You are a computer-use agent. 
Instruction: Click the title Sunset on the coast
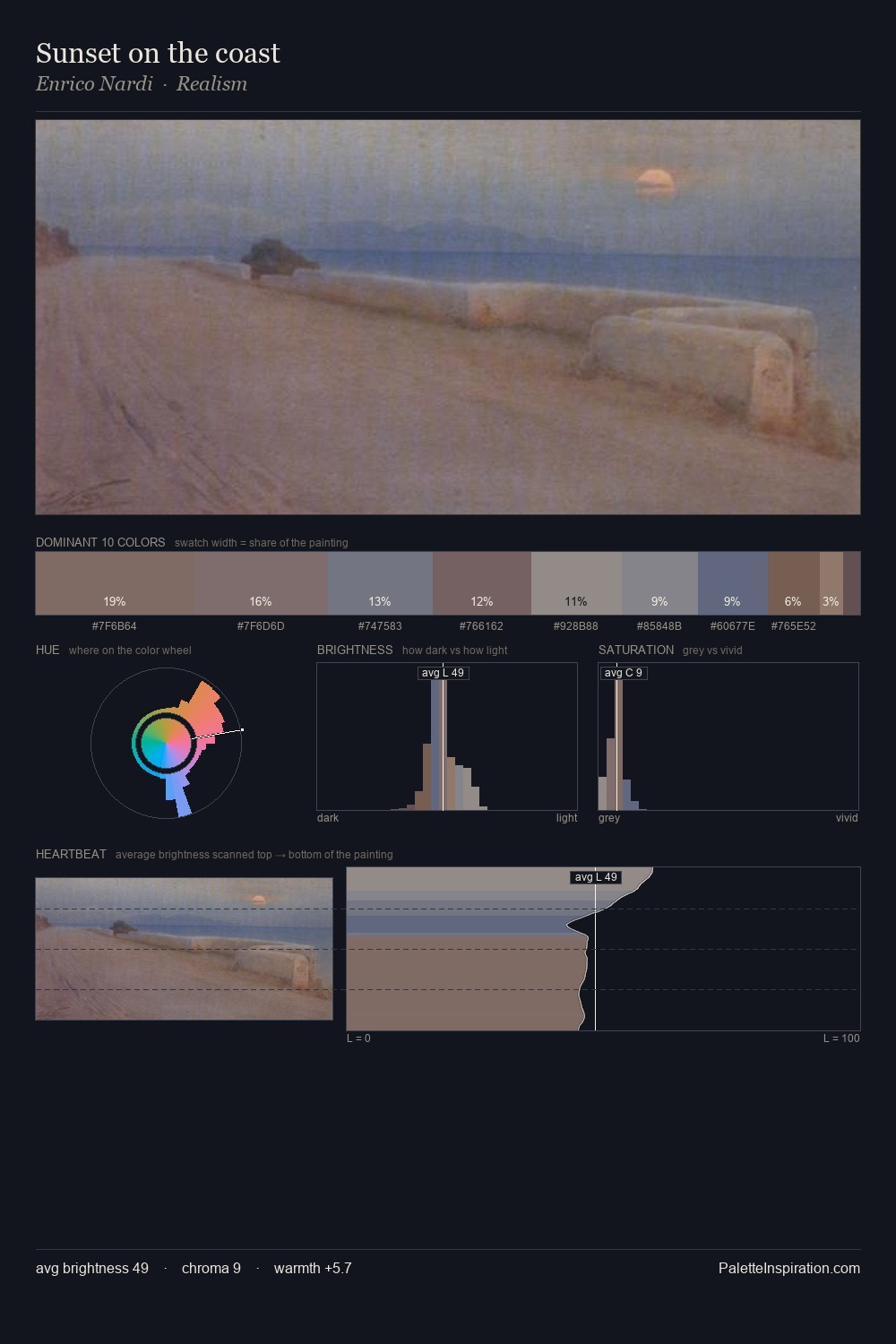(158, 53)
